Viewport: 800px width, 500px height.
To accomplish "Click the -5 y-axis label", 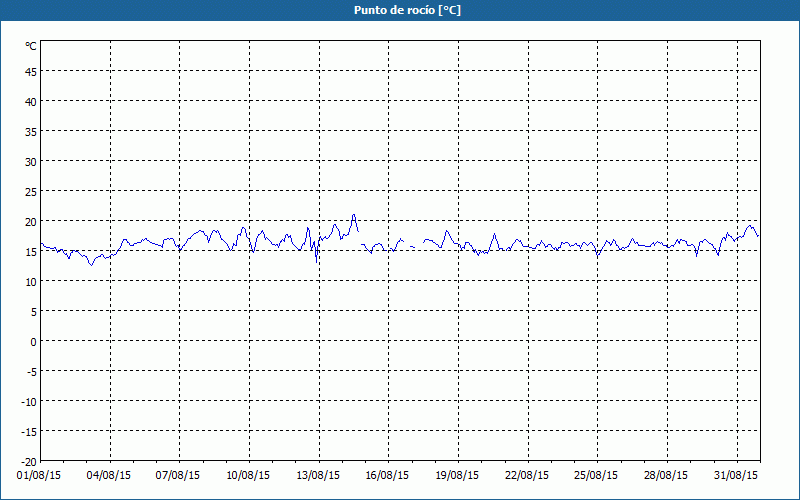I will tap(32, 372).
